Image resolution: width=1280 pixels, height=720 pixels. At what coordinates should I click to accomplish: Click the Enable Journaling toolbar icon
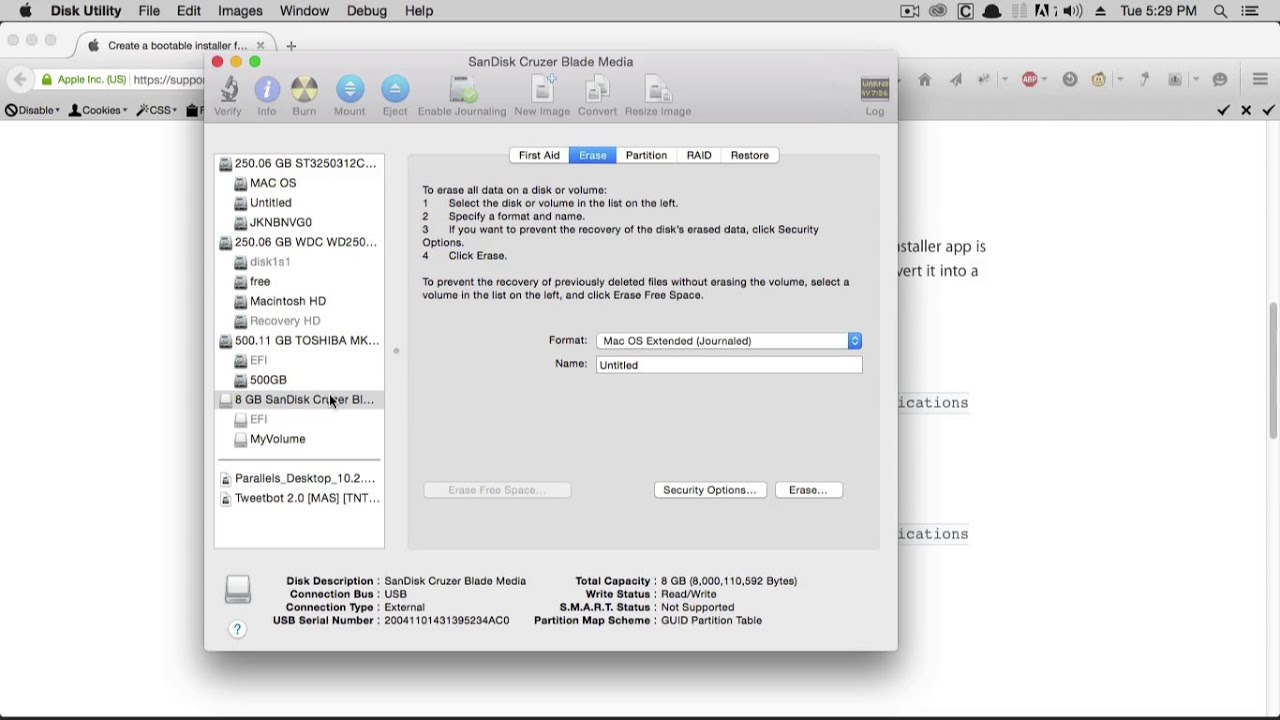[x=462, y=89]
